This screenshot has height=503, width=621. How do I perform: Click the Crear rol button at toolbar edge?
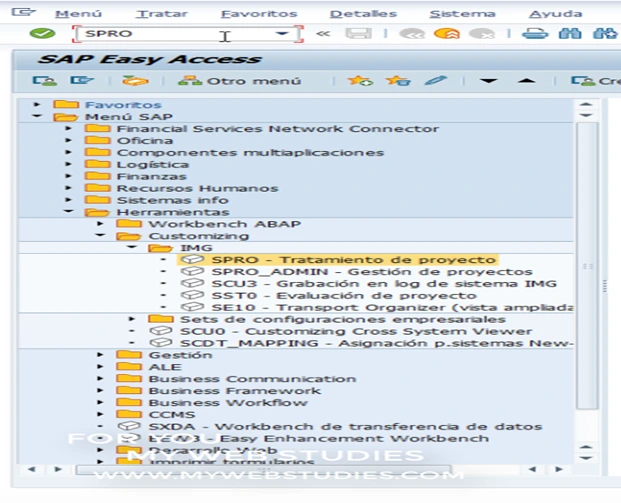(x=596, y=81)
